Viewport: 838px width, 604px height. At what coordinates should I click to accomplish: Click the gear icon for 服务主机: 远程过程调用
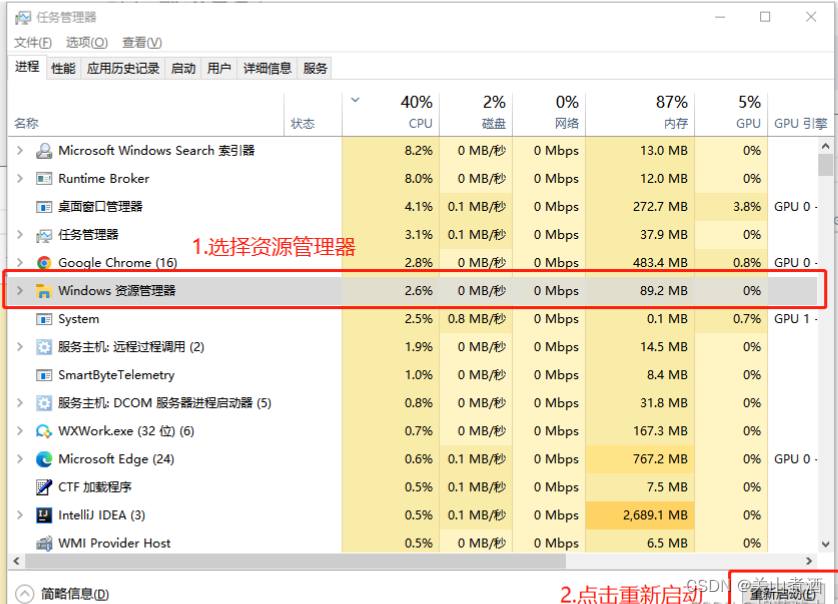click(44, 347)
